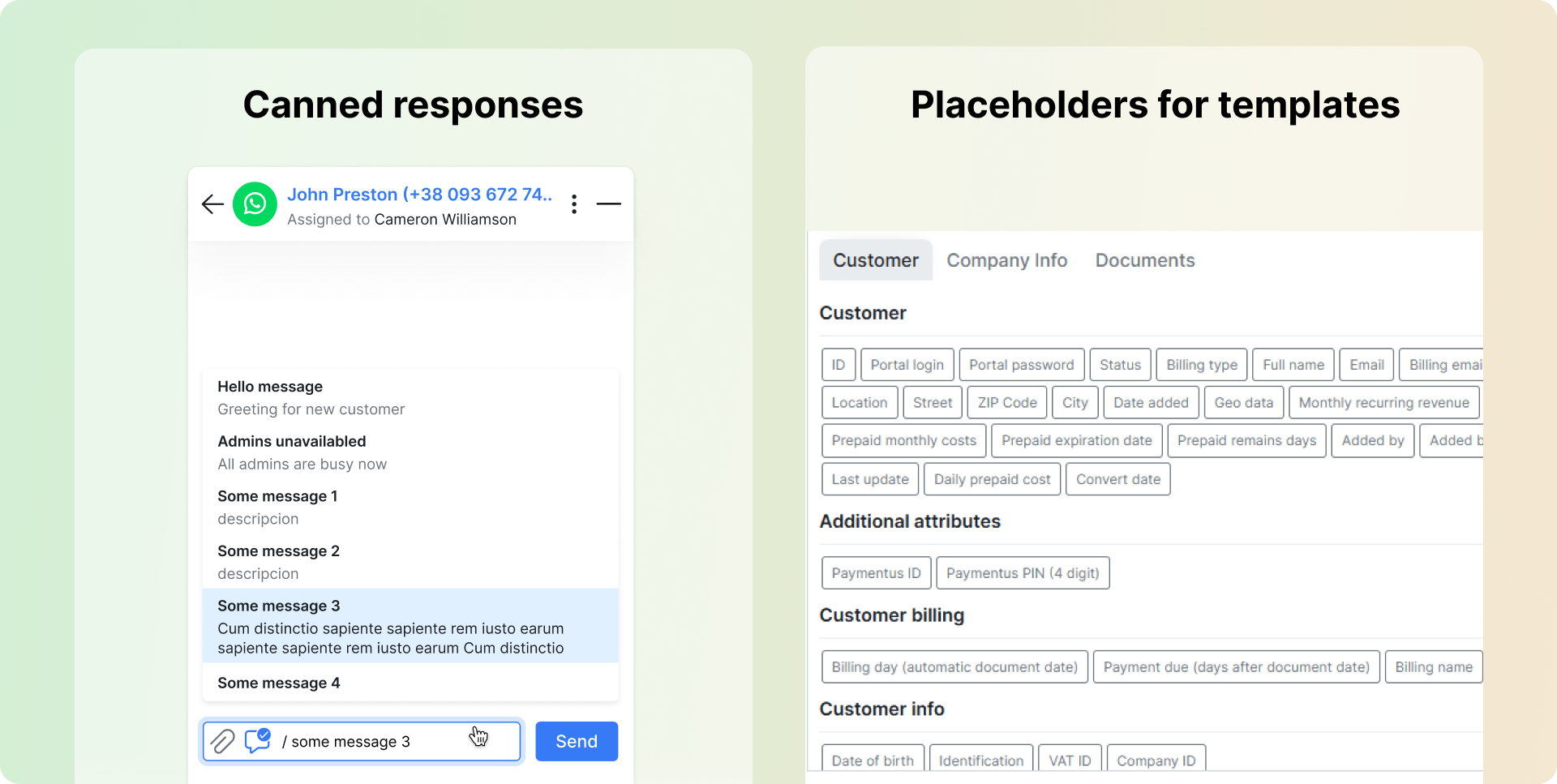Click the message input field

(362, 741)
